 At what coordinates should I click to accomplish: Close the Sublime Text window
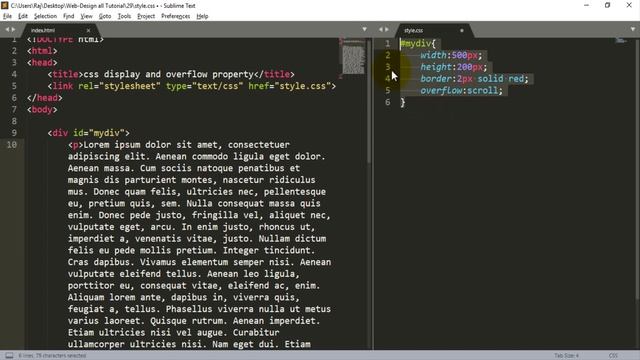tap(629, 5)
